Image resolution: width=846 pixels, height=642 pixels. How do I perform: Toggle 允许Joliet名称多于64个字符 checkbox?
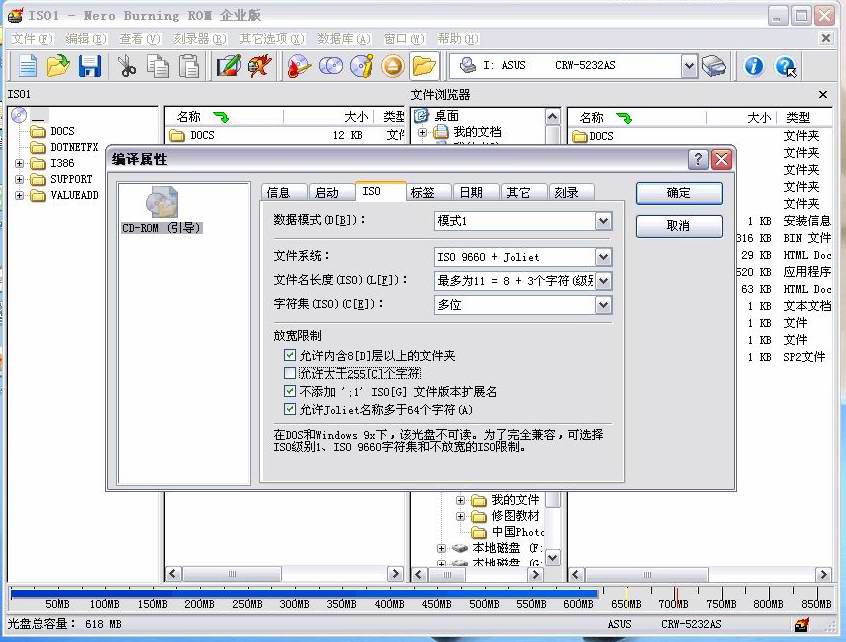290,409
